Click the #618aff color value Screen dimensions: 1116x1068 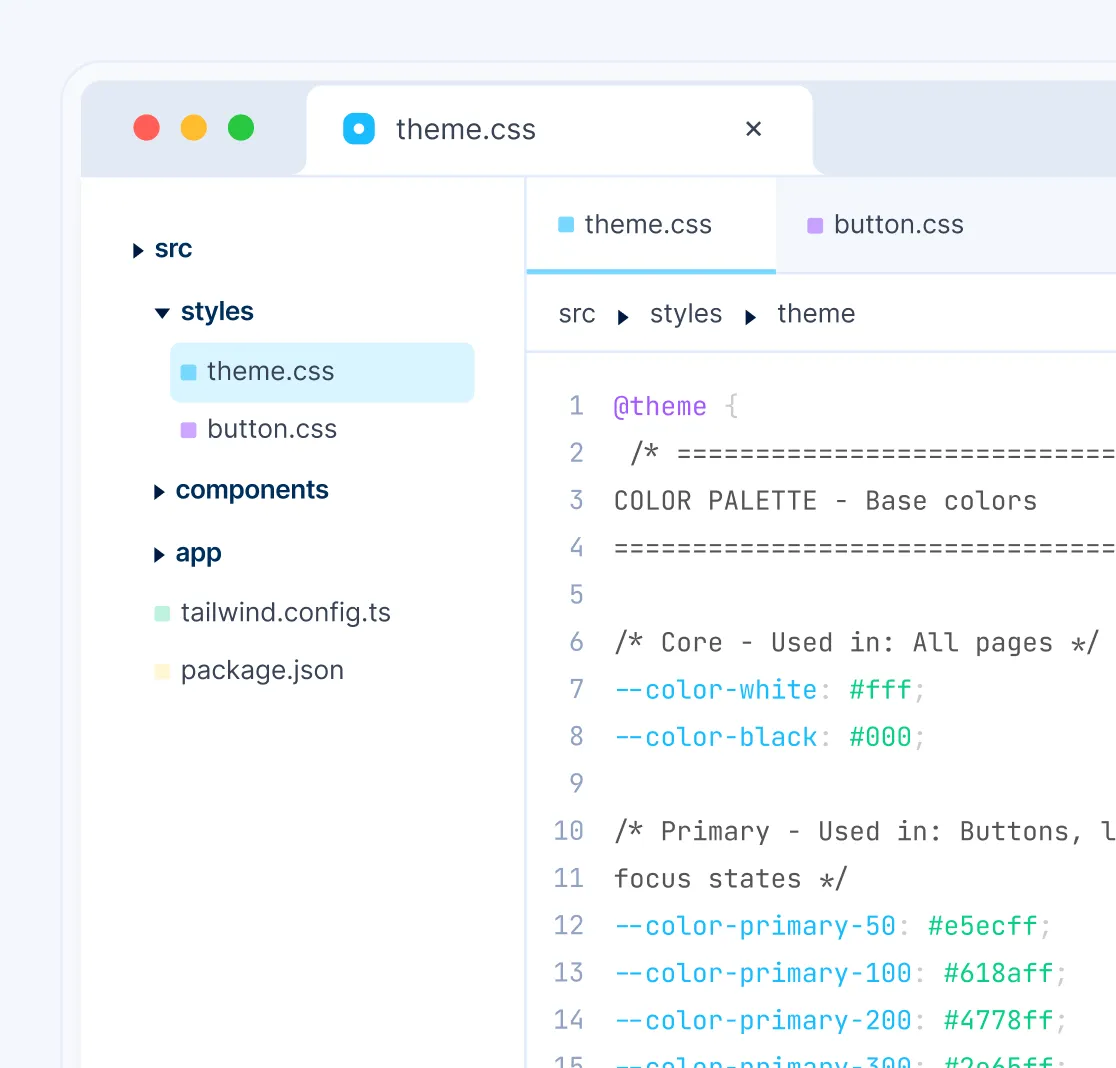coord(999,973)
